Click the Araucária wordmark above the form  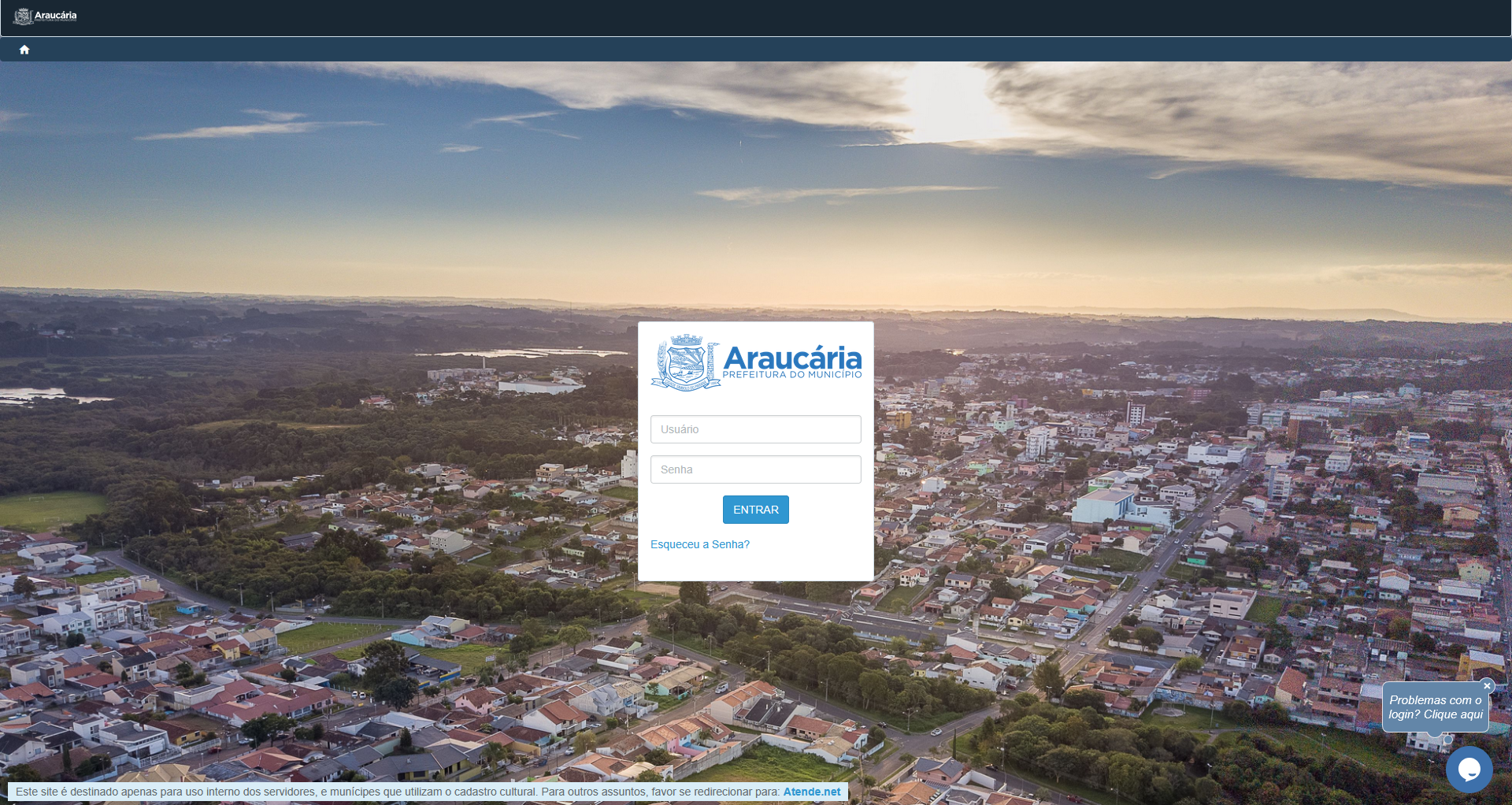tap(792, 358)
